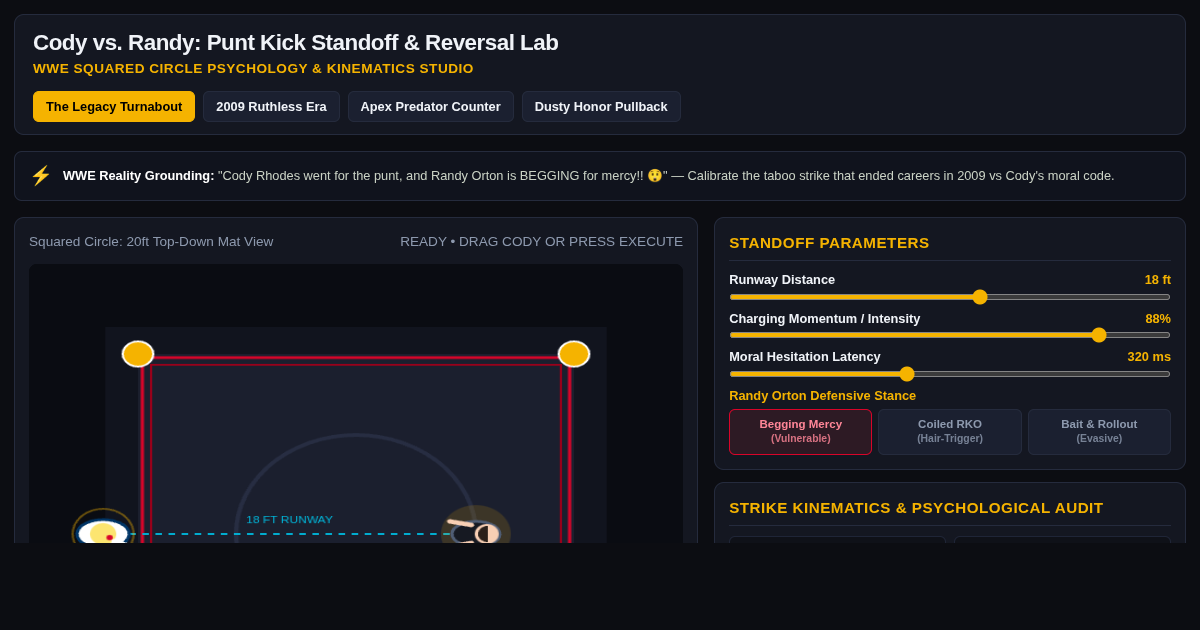This screenshot has width=1200, height=630.
Task: Click the 18 FT RUNWAY label
Action: click(x=290, y=520)
